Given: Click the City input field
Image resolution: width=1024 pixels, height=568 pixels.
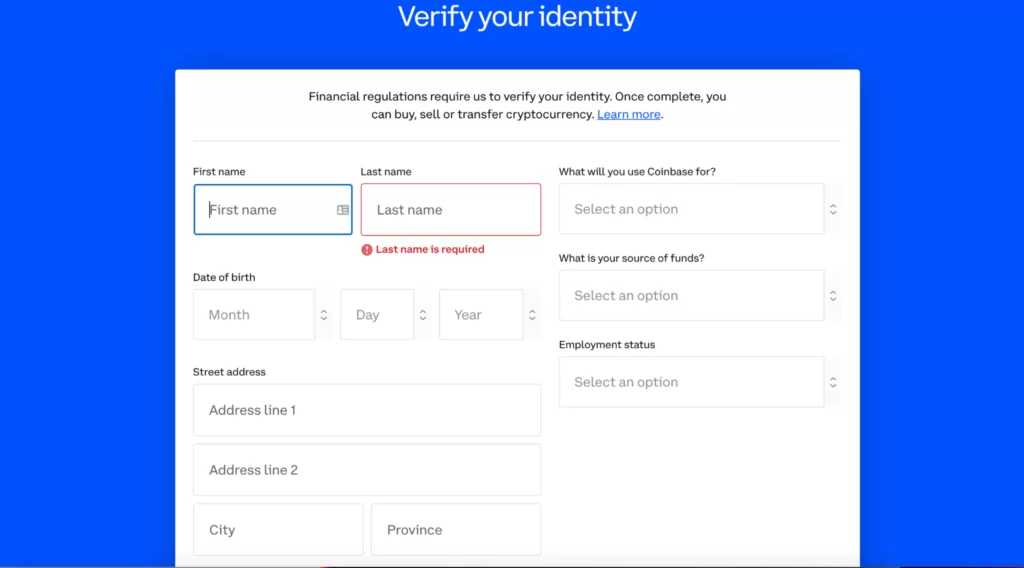Looking at the screenshot, I should pos(278,529).
